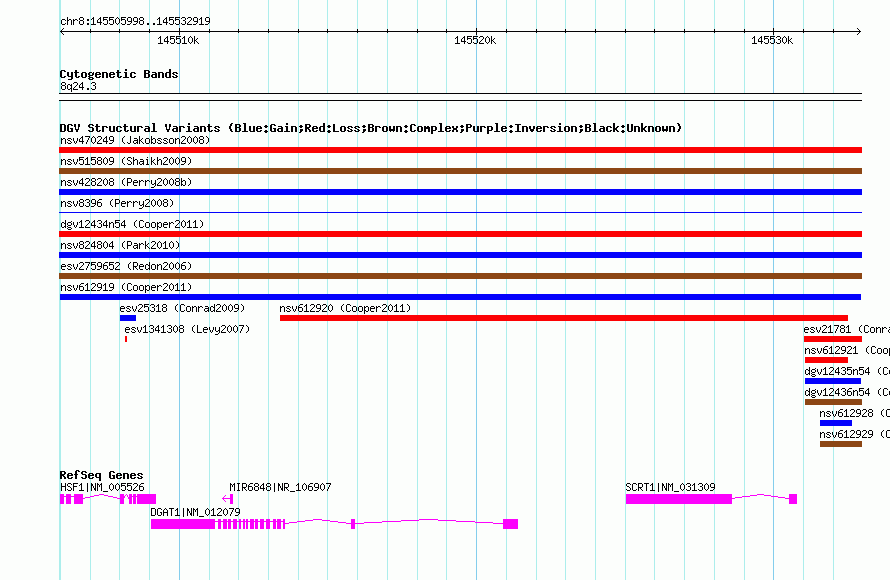Open the HSF1|NM_005526 gene label

102,487
